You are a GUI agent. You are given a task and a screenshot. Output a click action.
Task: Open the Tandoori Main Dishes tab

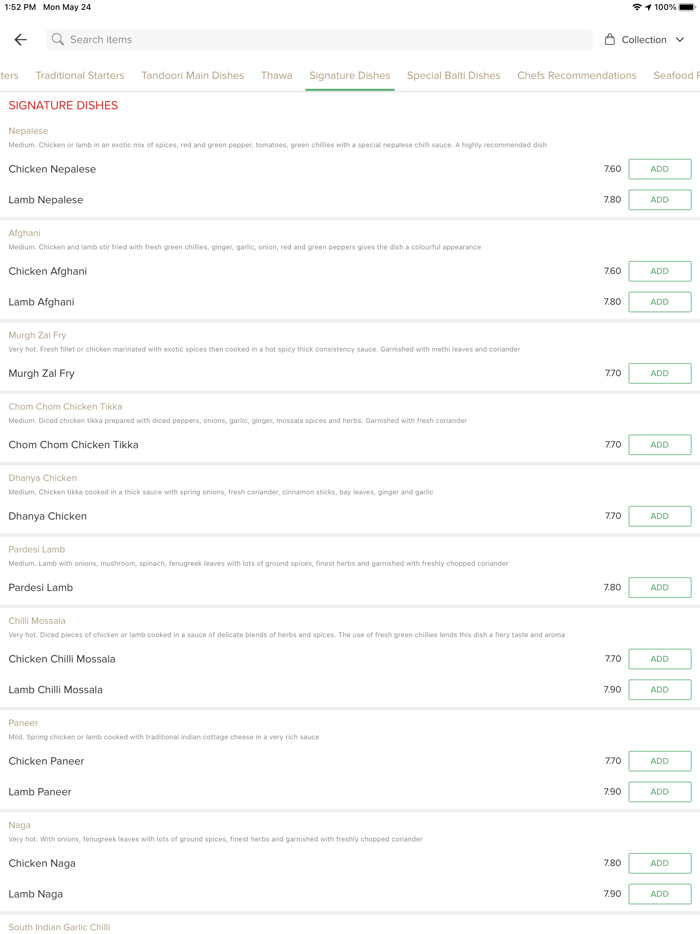192,76
